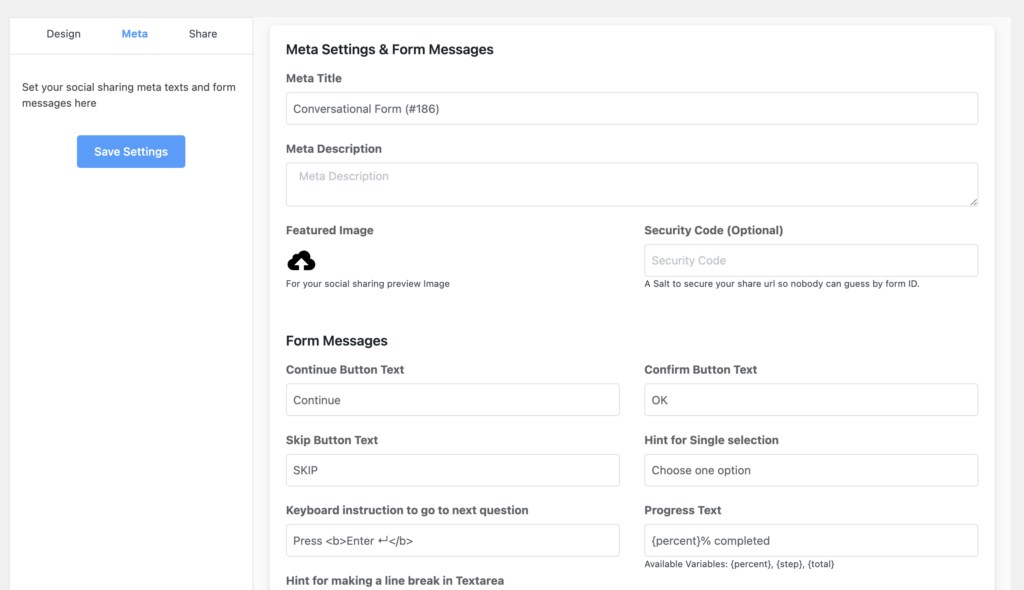Click the Security Code input
The image size is (1024, 590).
coord(808,260)
